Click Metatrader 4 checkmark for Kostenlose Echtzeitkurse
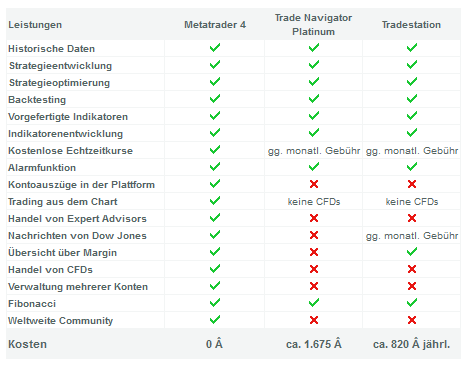 click(215, 150)
